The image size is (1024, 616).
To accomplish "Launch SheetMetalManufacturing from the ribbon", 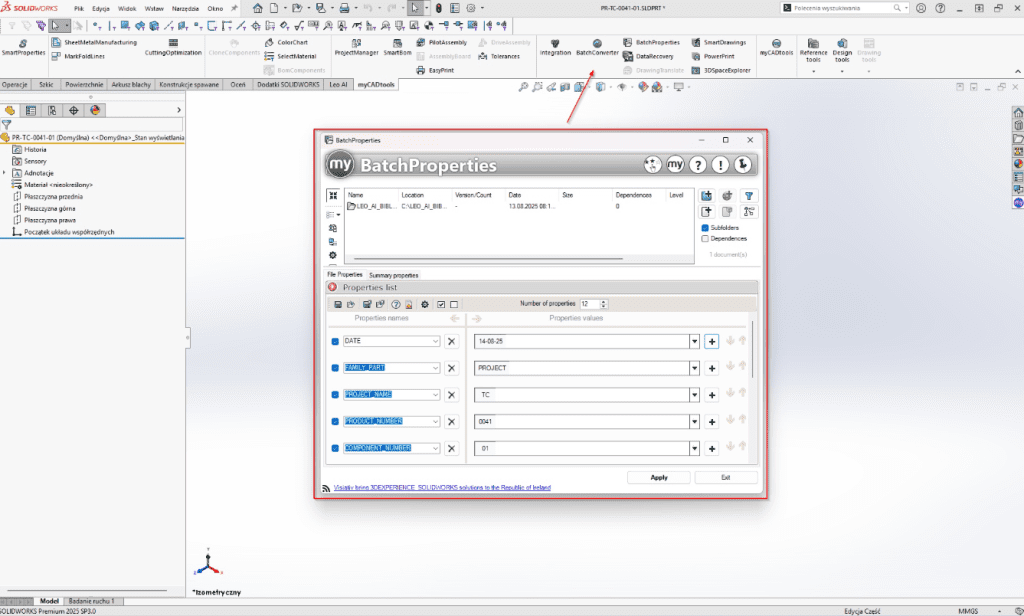I will click(x=94, y=42).
